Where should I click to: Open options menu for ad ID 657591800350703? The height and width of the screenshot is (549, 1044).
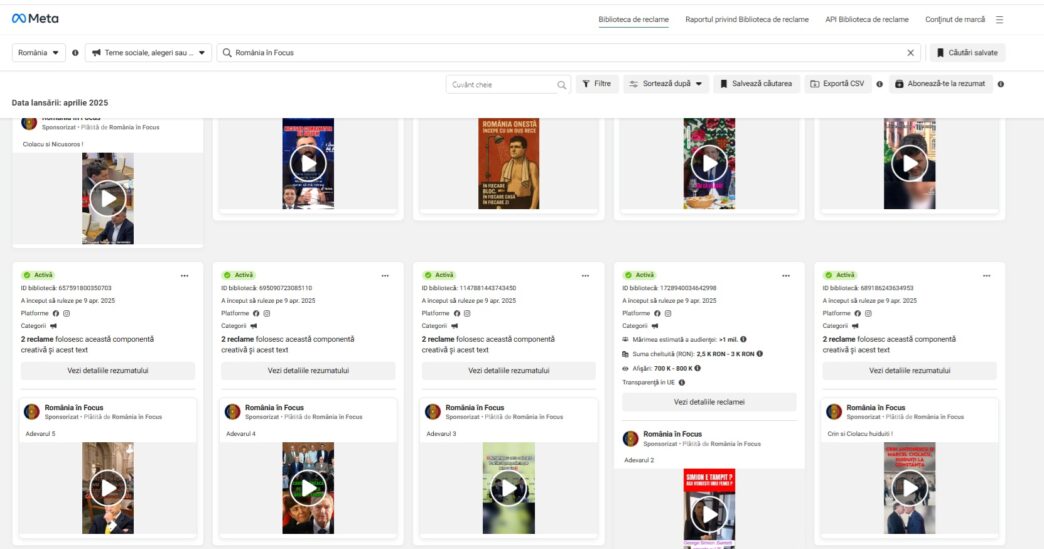click(184, 275)
